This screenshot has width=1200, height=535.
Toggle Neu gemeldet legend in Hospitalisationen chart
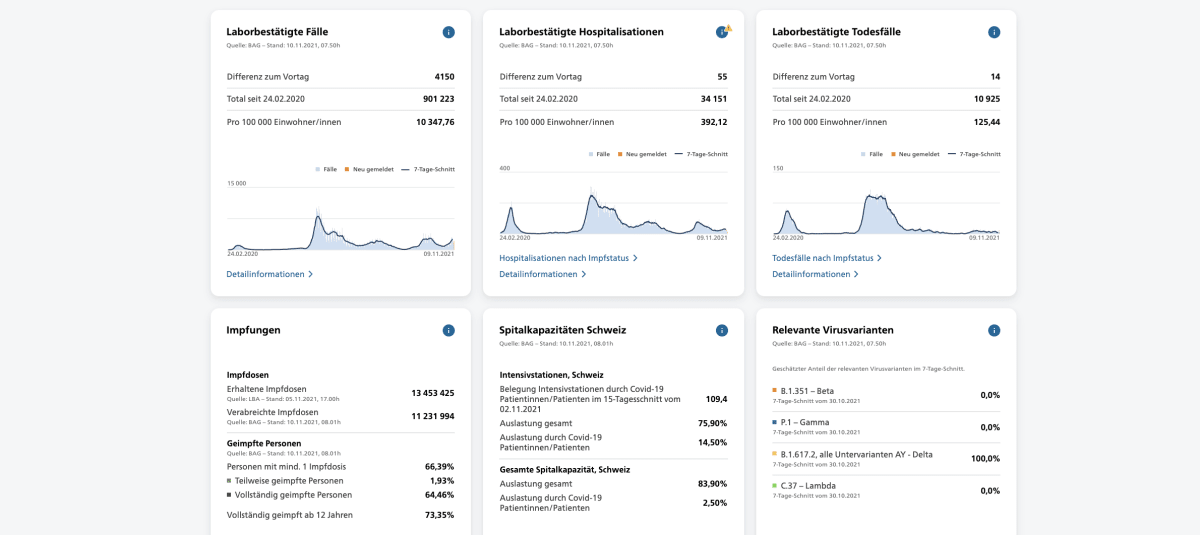click(x=641, y=154)
